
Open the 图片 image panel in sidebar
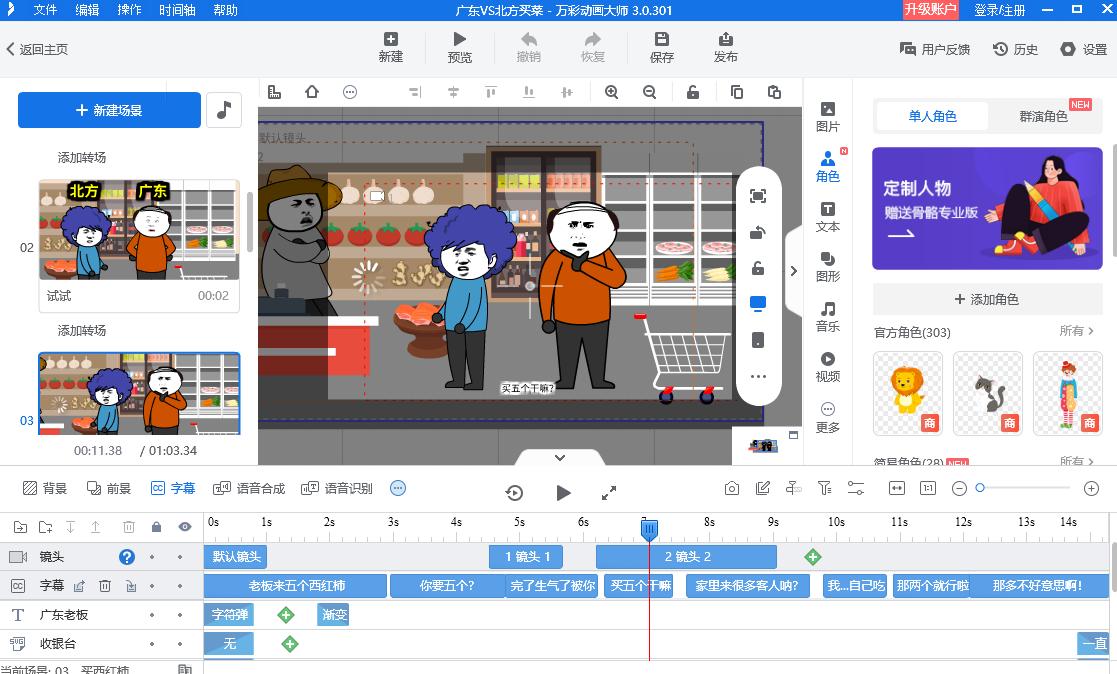pyautogui.click(x=828, y=116)
